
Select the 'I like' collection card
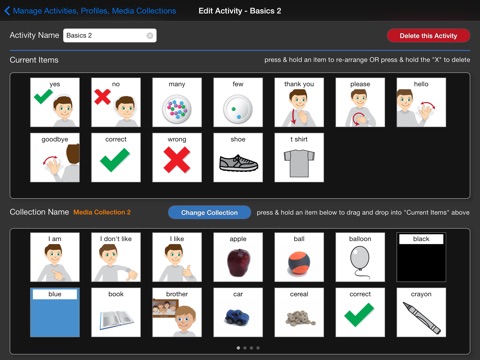click(177, 257)
